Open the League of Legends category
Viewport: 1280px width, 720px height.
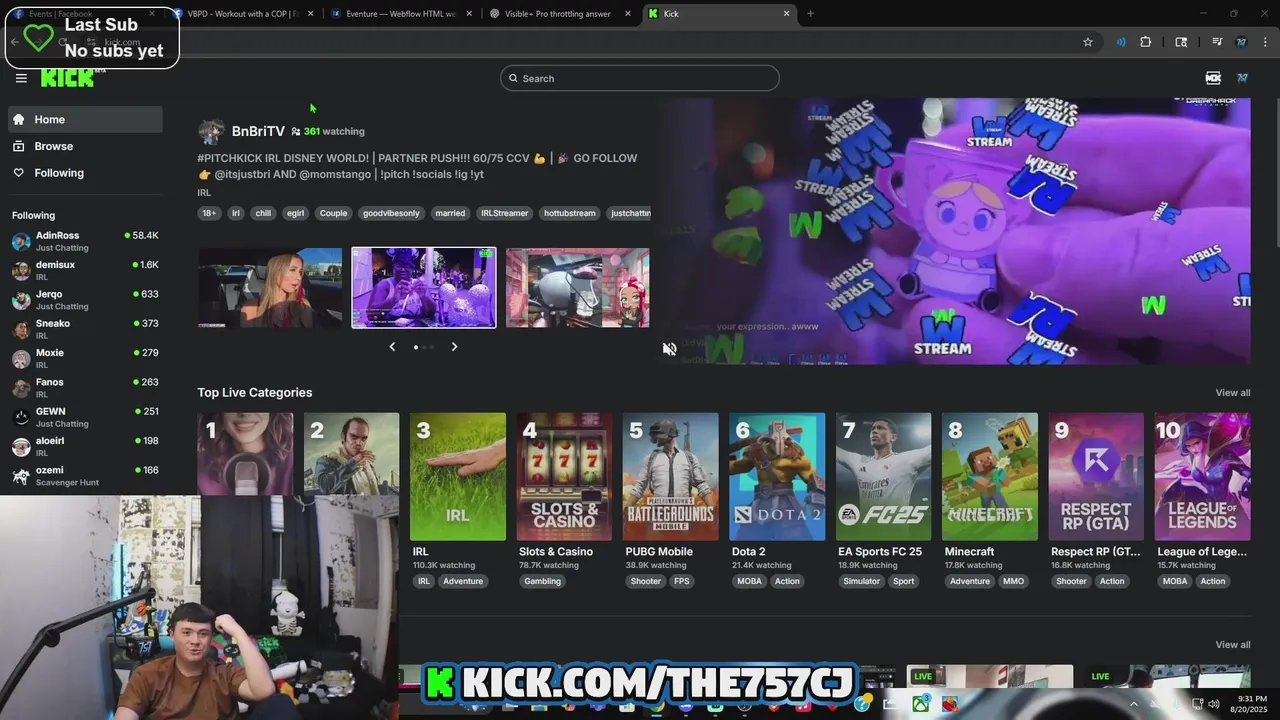(1203, 477)
